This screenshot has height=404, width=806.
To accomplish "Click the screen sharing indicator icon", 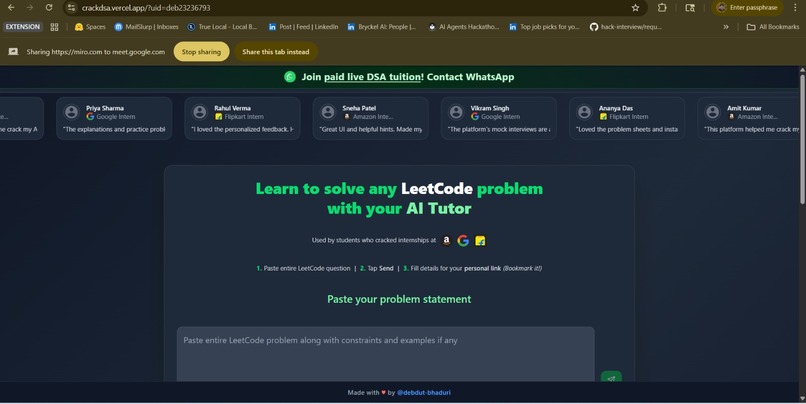I will (x=13, y=51).
